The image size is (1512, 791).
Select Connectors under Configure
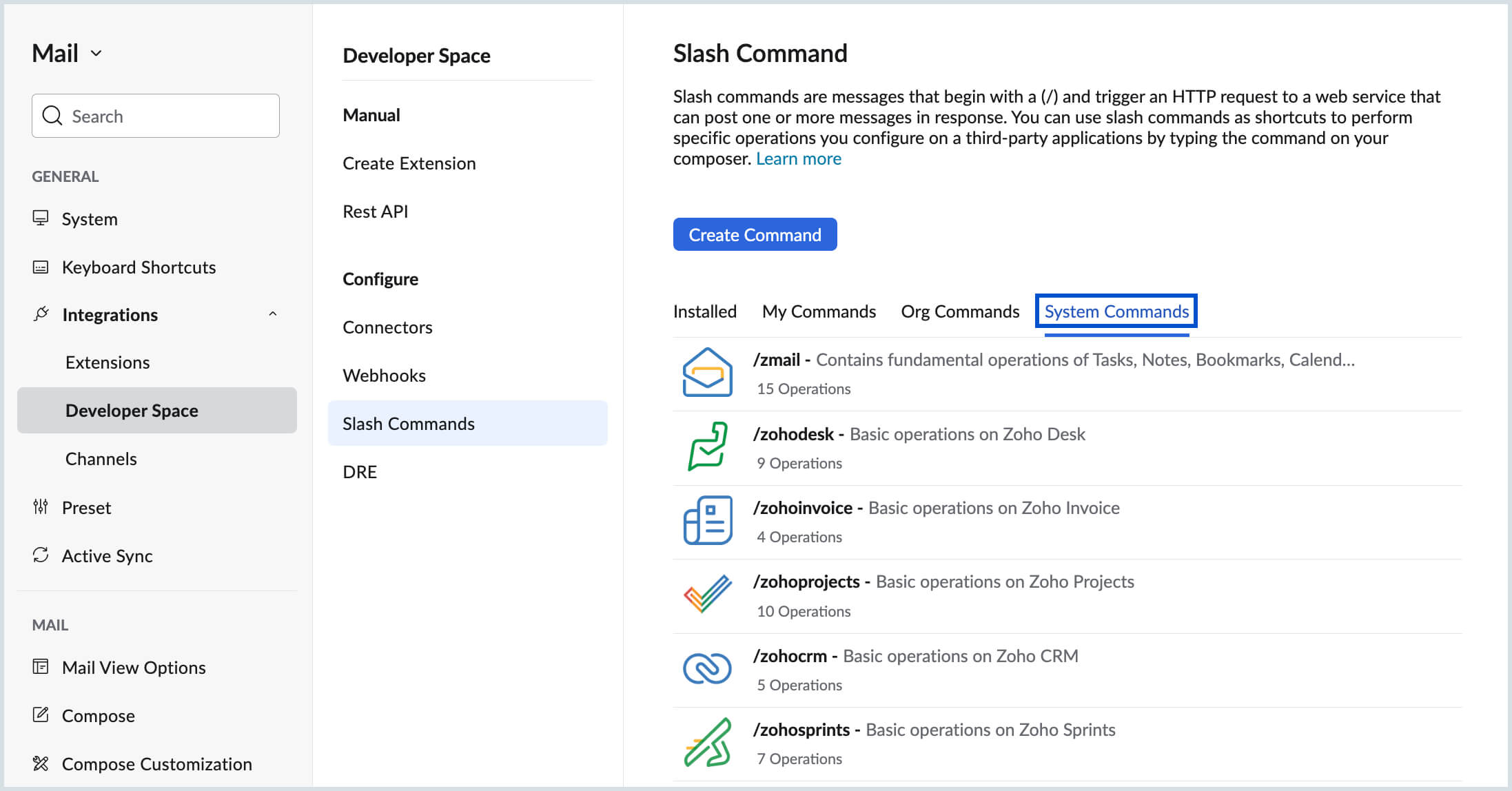(387, 327)
